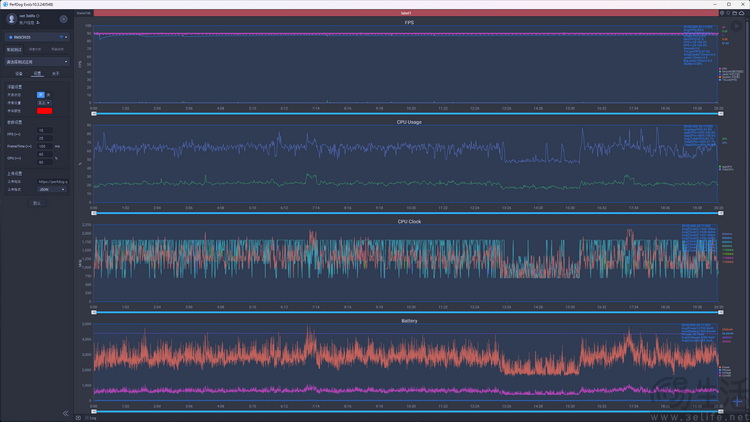
Task: Open the floating window position dropdown
Action: click(x=44, y=103)
